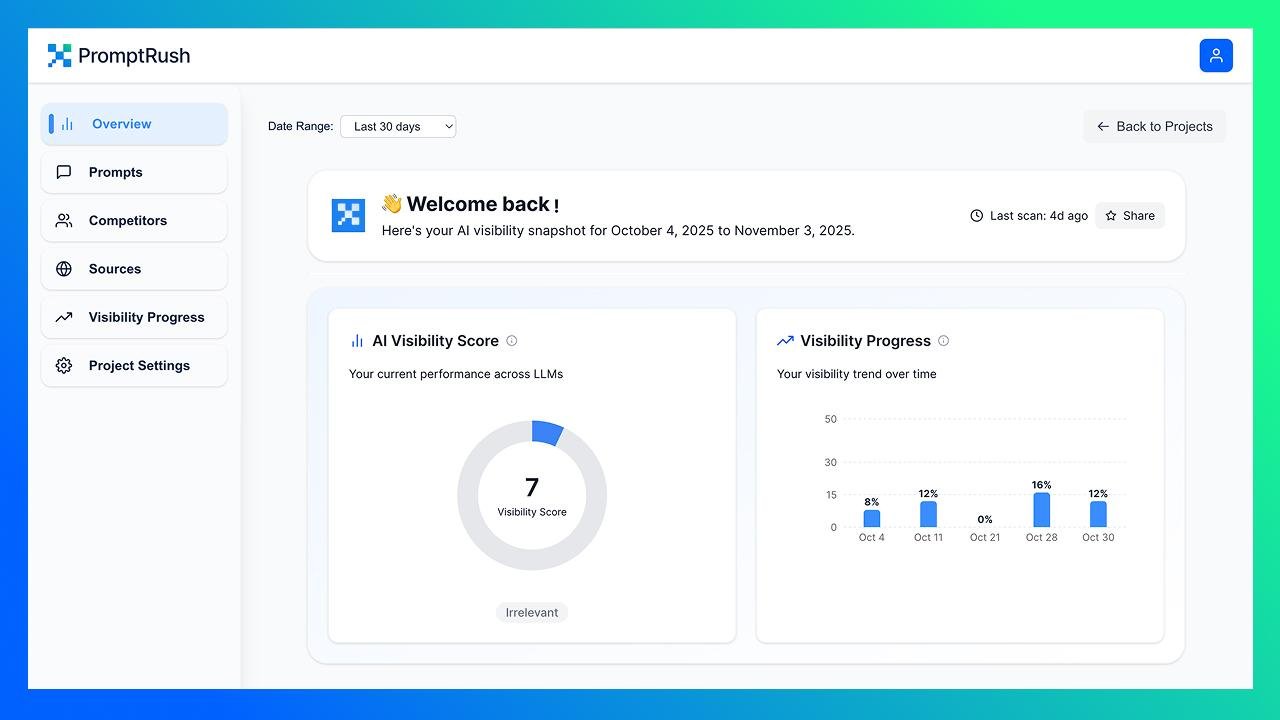Click the project logo in welcome banner

click(x=348, y=216)
